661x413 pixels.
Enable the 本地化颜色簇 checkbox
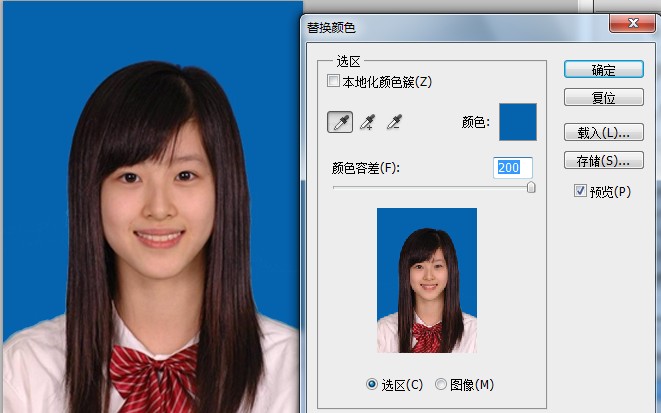(333, 81)
